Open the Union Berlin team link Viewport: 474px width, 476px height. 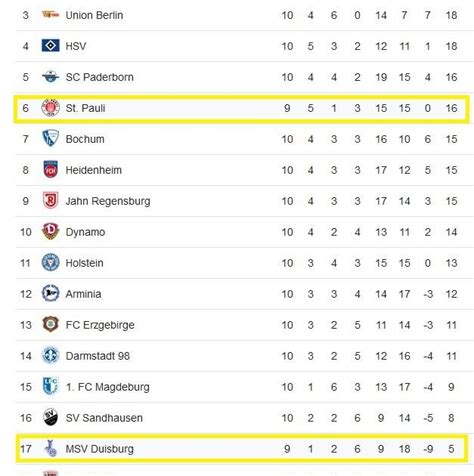(x=94, y=15)
